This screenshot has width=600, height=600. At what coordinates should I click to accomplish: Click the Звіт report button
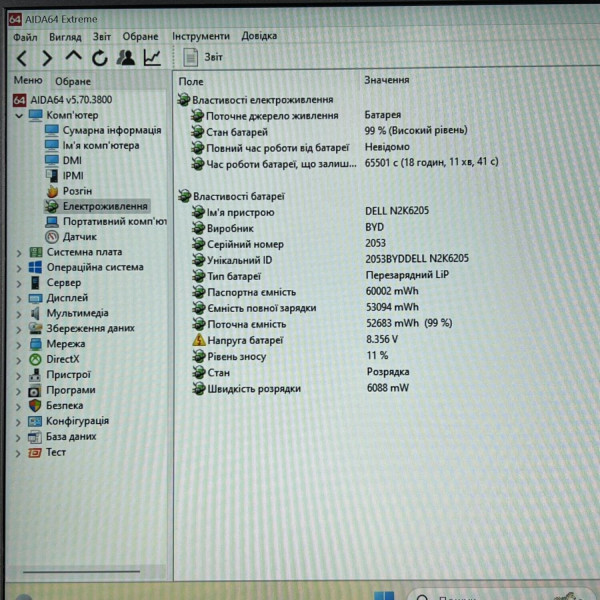(x=203, y=57)
